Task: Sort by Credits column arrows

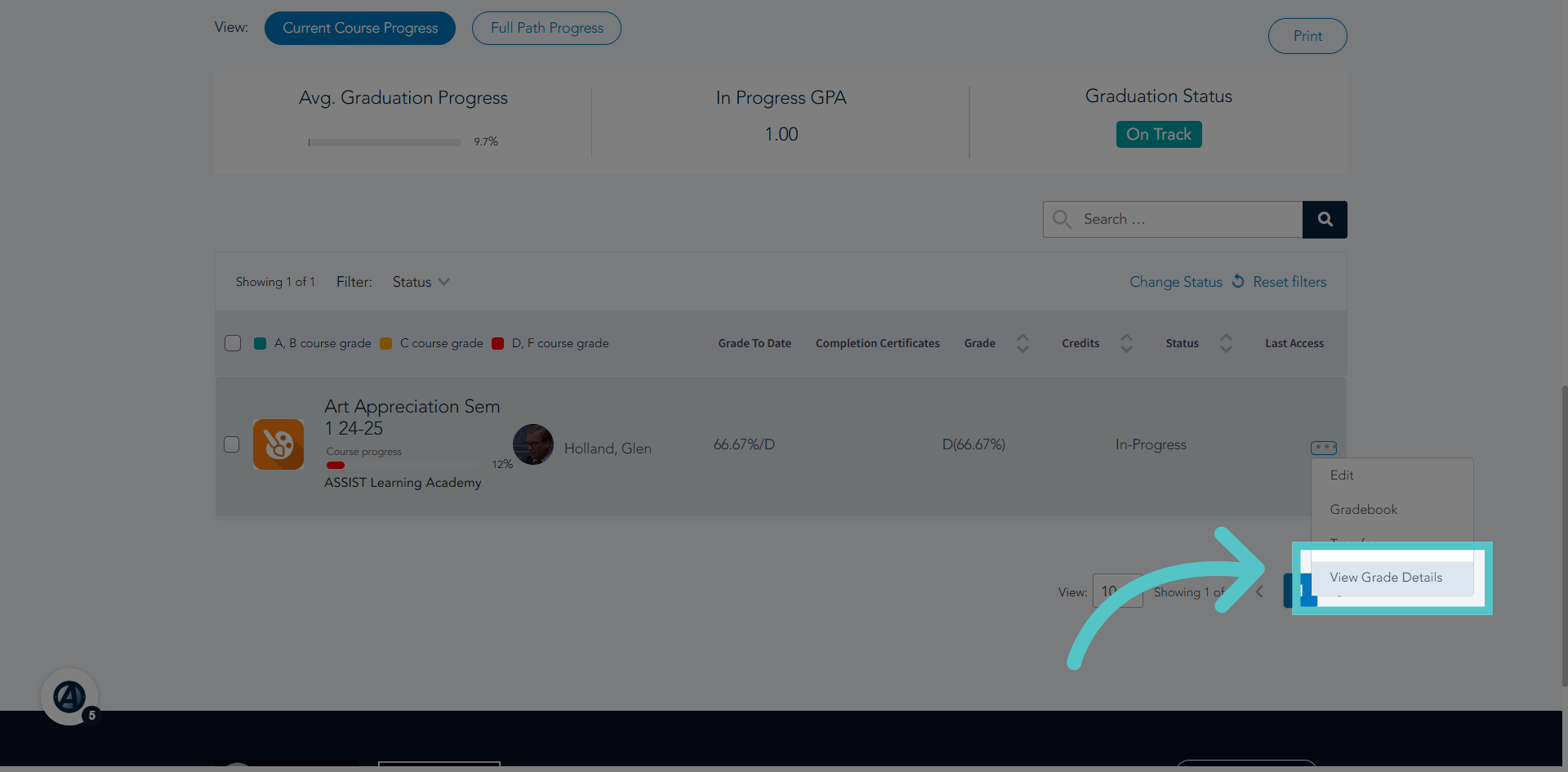Action: tap(1126, 343)
